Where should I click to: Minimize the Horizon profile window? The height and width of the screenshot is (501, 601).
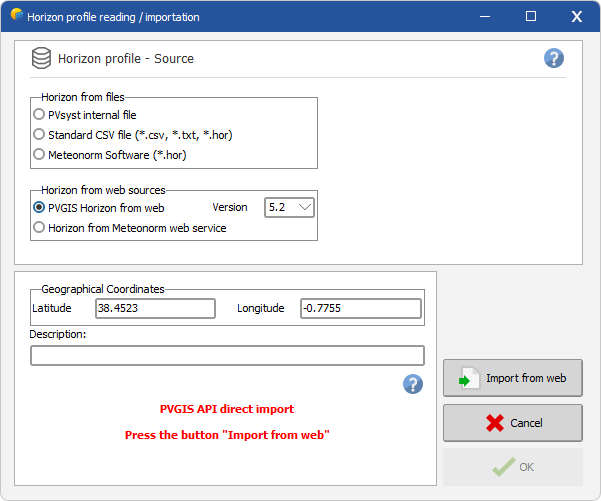coord(485,16)
